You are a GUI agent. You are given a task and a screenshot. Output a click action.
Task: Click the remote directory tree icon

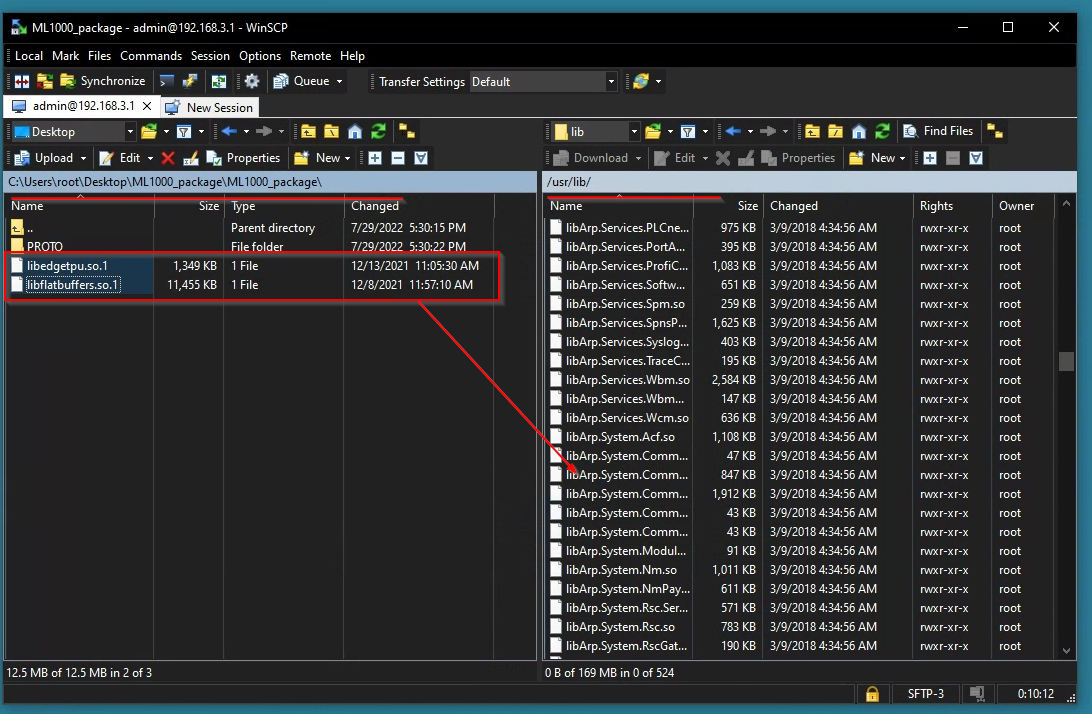(x=995, y=132)
